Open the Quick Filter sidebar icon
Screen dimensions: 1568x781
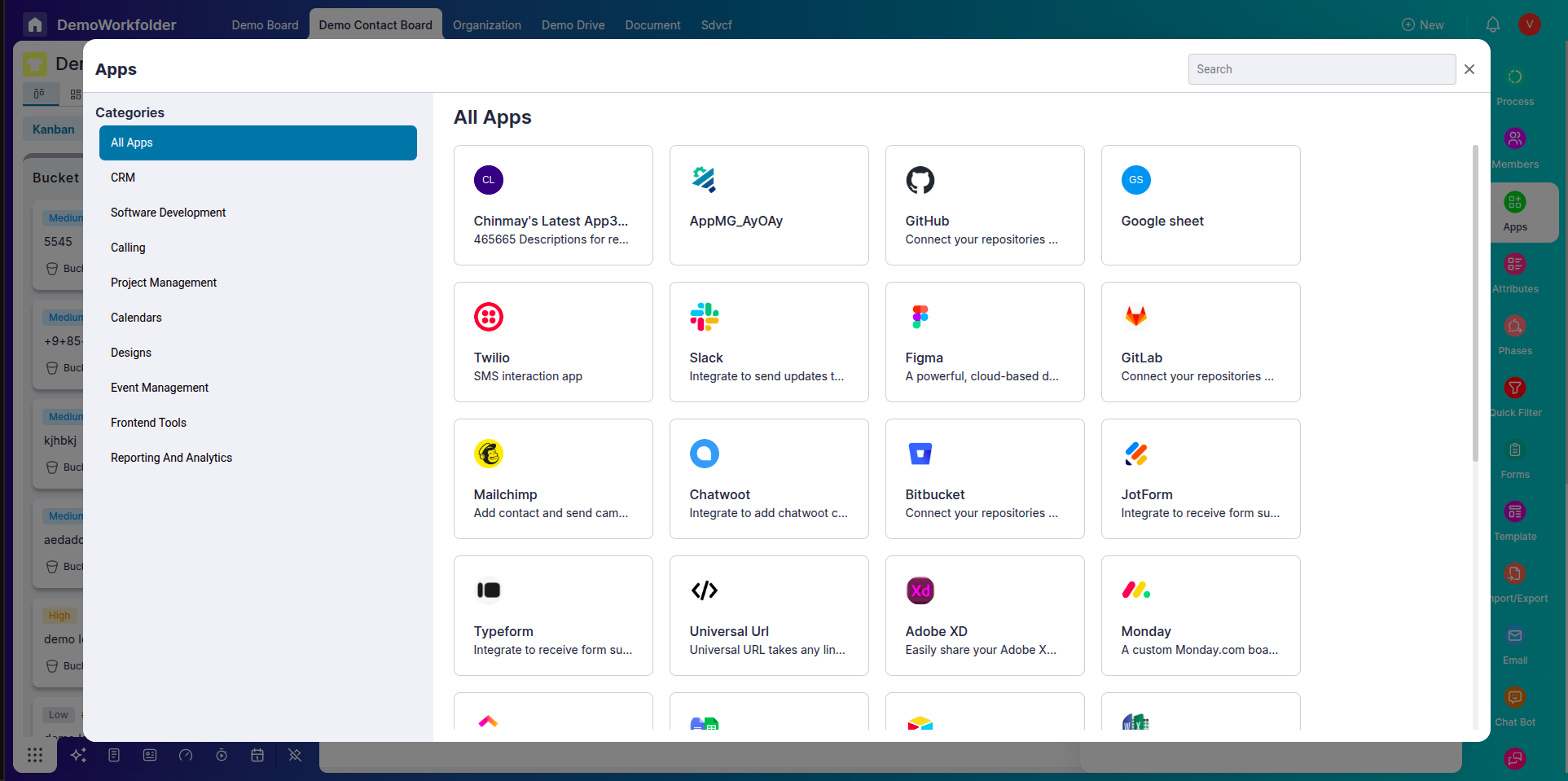[1514, 388]
